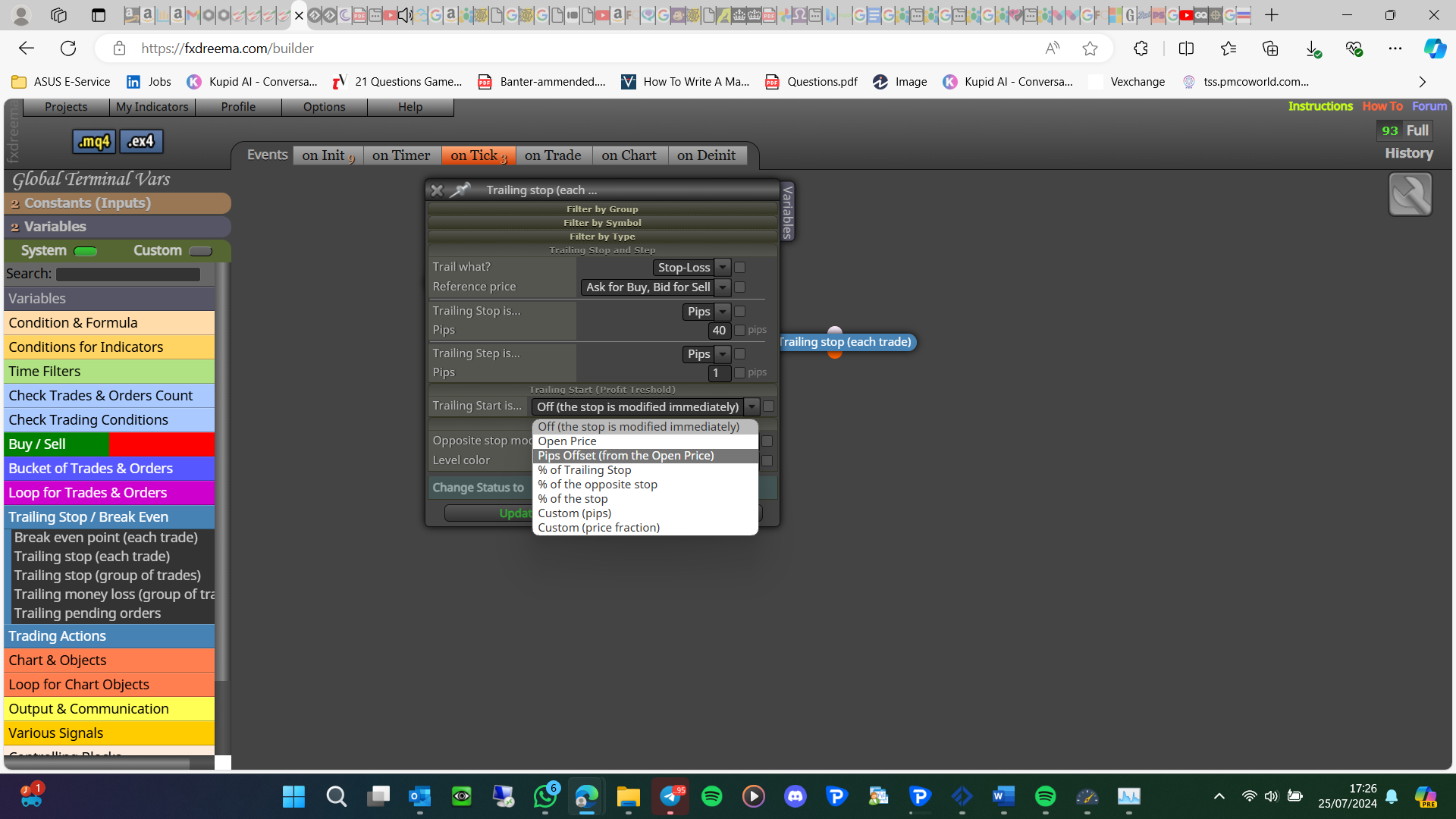Open the vertical Variables tab beside the dialog
The height and width of the screenshot is (819, 1456).
coord(787,212)
